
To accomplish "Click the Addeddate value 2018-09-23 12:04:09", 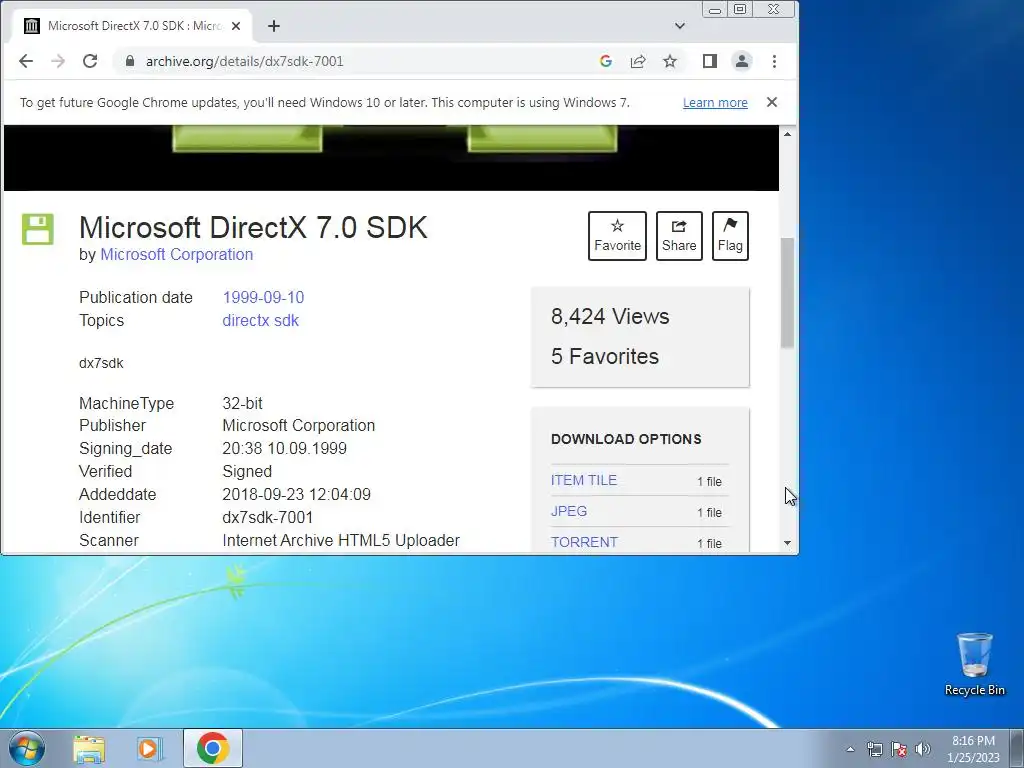I will tap(296, 494).
